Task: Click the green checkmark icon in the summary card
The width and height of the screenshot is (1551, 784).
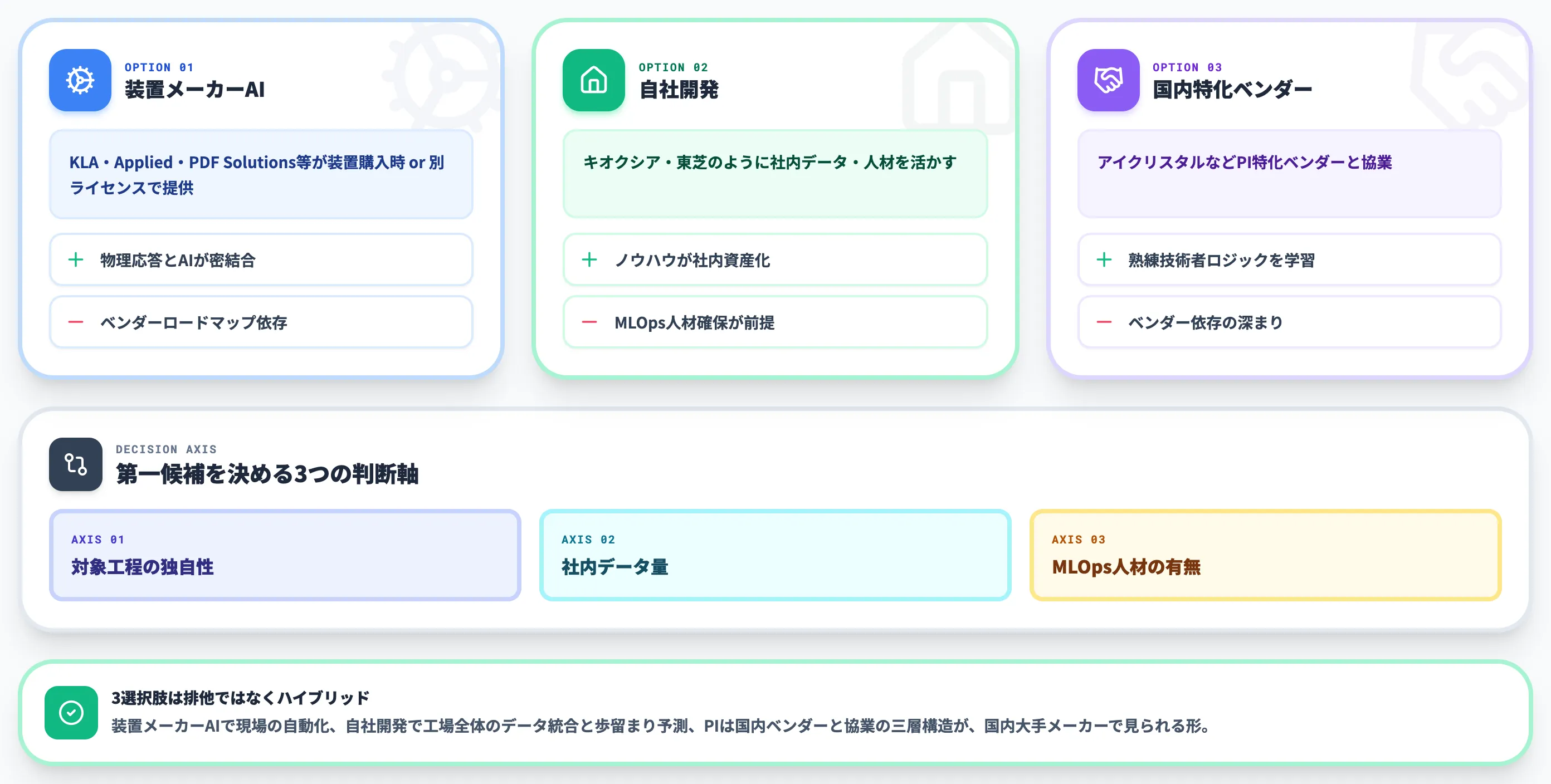Action: point(71,712)
